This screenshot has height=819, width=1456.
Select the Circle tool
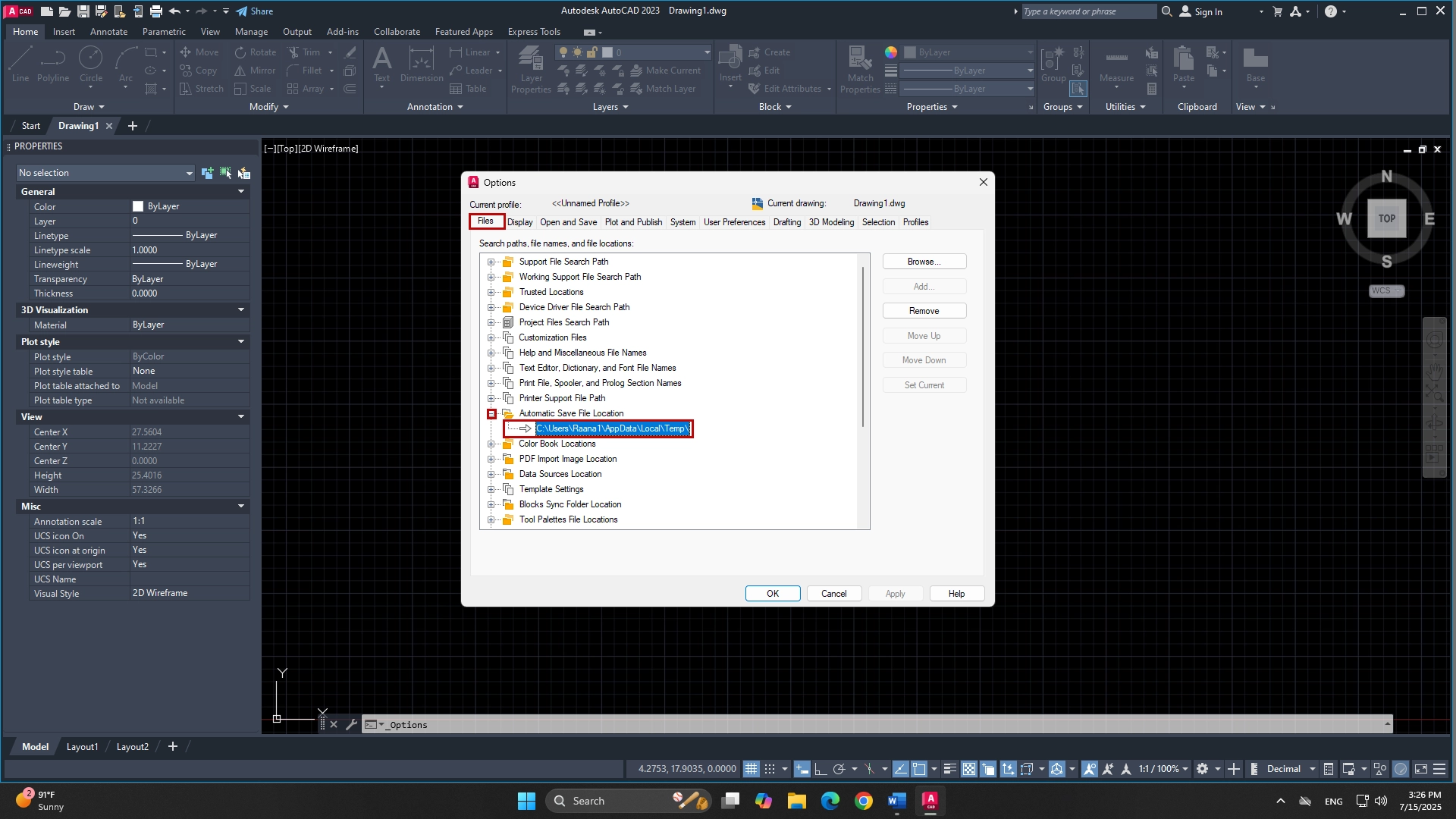(91, 64)
